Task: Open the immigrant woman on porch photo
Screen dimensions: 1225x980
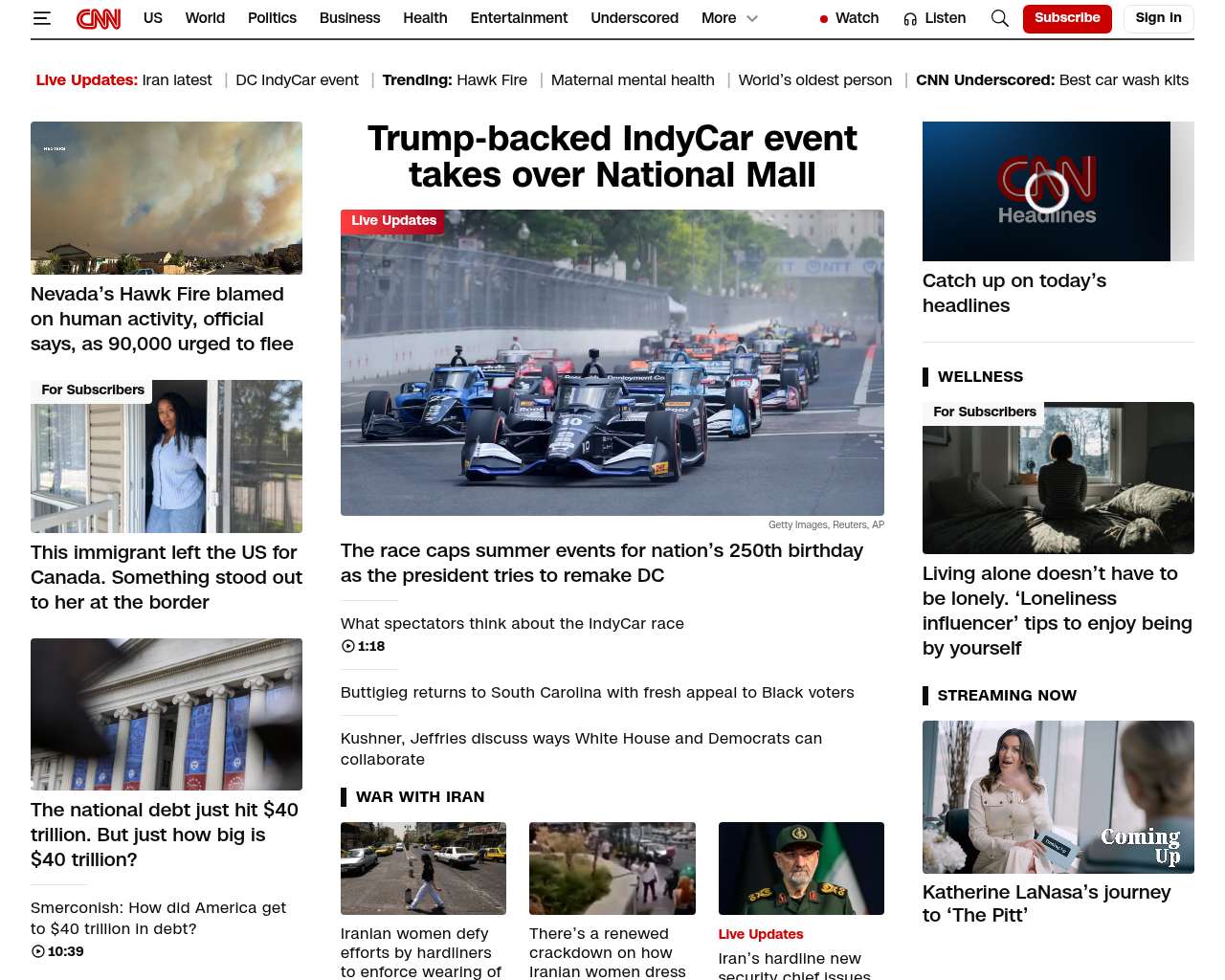Action: coord(167,457)
